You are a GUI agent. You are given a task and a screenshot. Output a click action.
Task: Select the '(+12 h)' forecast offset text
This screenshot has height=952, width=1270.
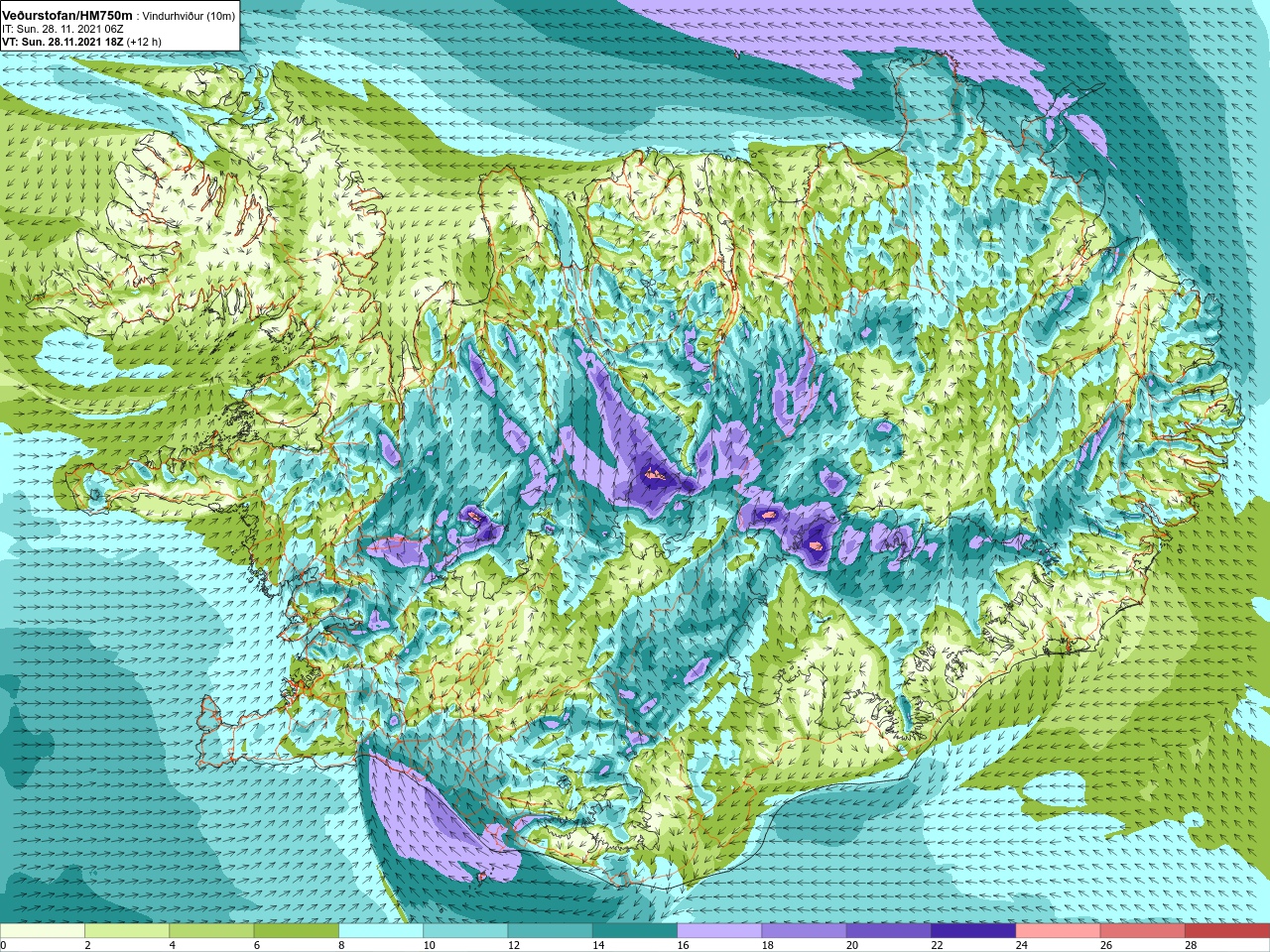[144, 42]
